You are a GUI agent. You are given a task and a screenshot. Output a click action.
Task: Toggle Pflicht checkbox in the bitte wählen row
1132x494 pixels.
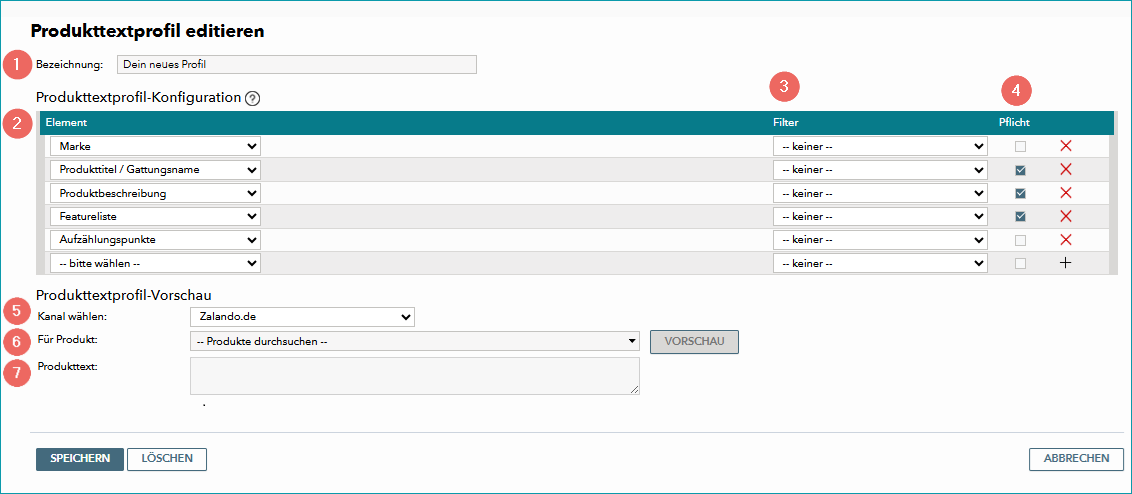[x=1020, y=264]
